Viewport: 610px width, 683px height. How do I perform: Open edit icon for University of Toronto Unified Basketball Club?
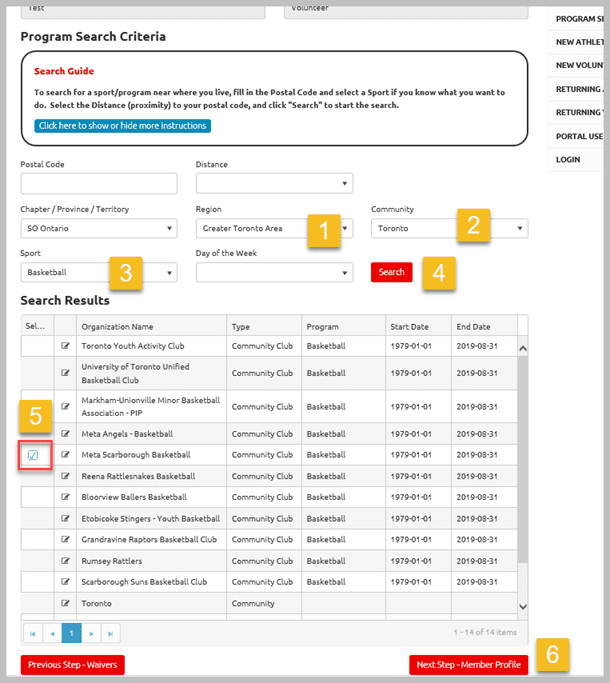click(x=65, y=373)
